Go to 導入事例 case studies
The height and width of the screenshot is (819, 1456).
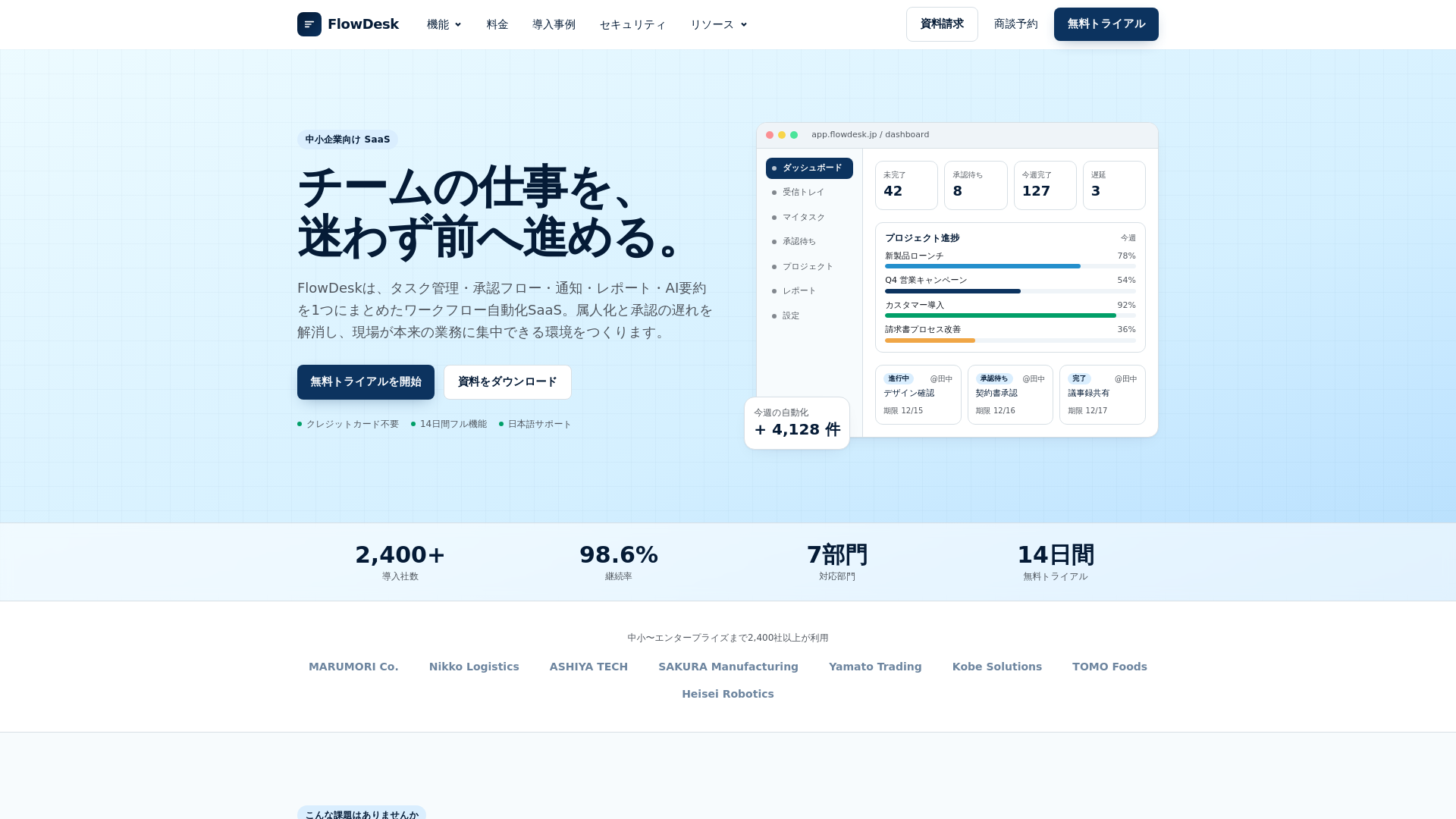(554, 24)
